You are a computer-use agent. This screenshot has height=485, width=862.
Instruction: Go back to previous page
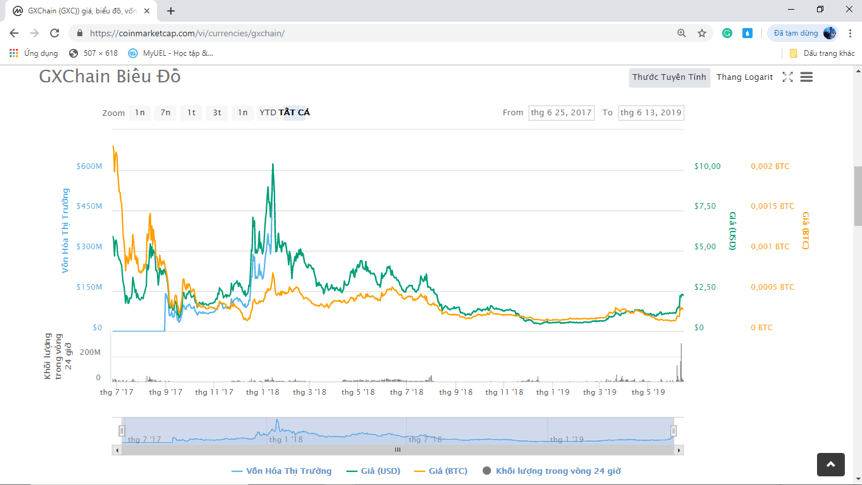click(14, 33)
